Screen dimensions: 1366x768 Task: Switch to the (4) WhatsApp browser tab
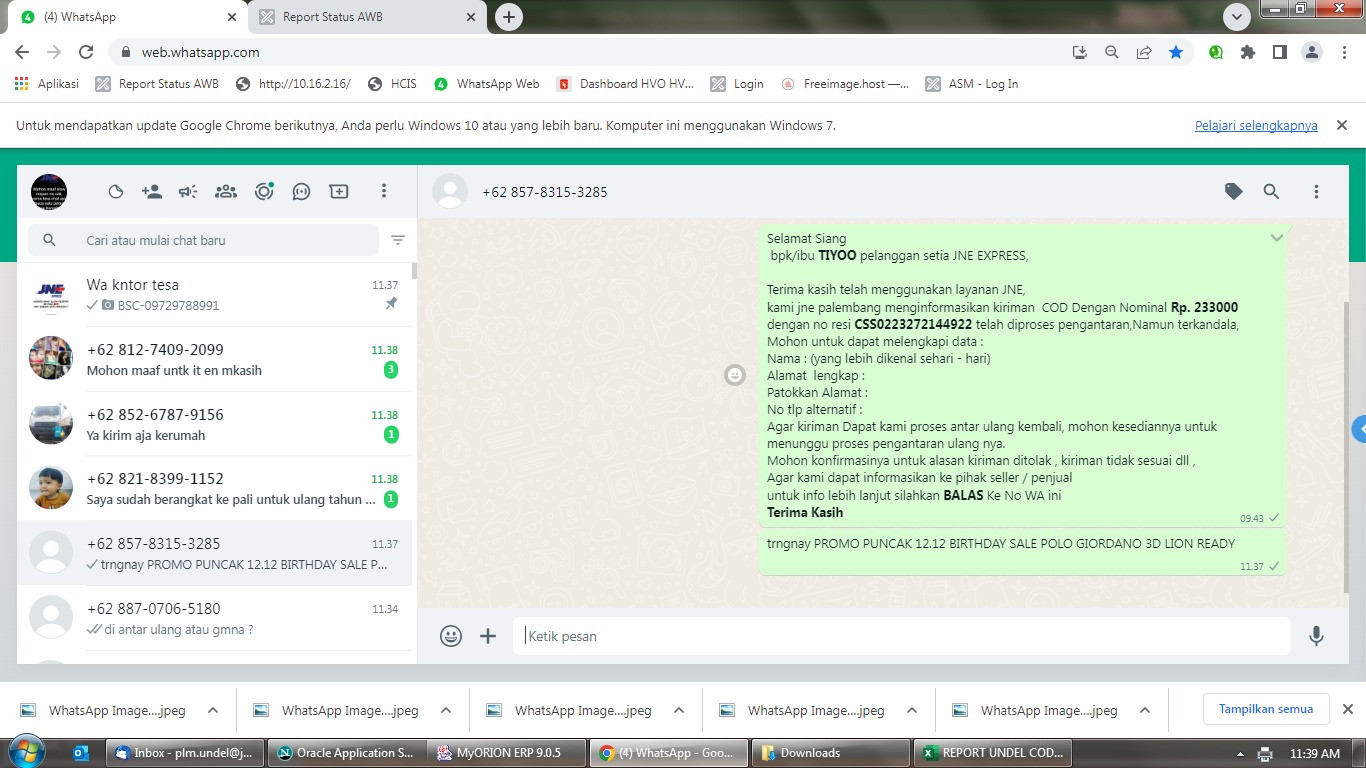tap(126, 17)
